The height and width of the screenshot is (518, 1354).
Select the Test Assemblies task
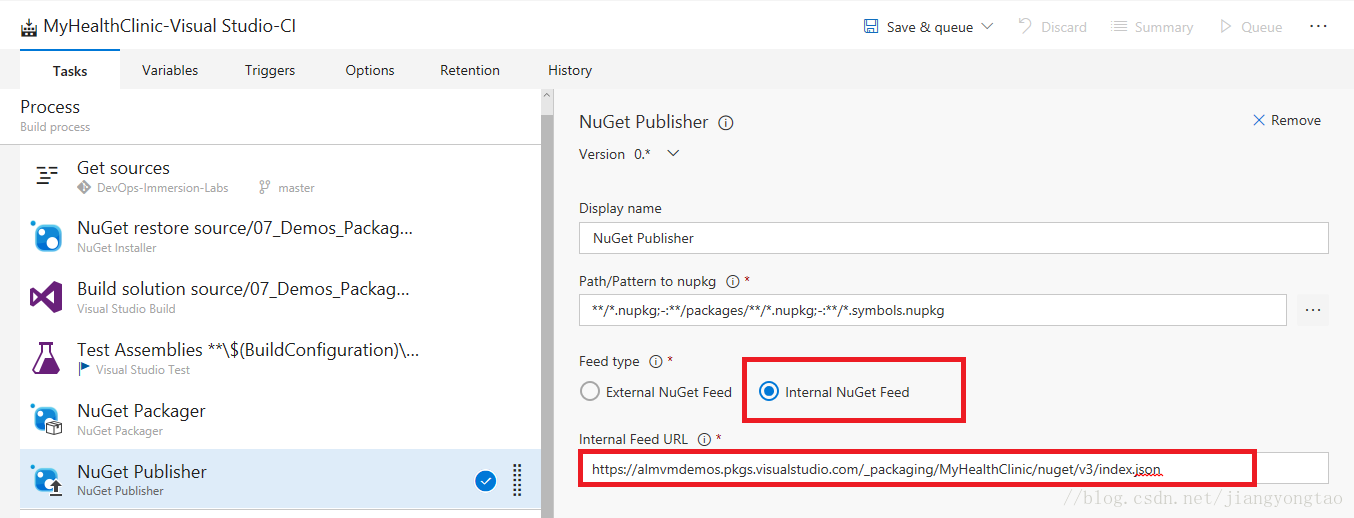click(280, 359)
